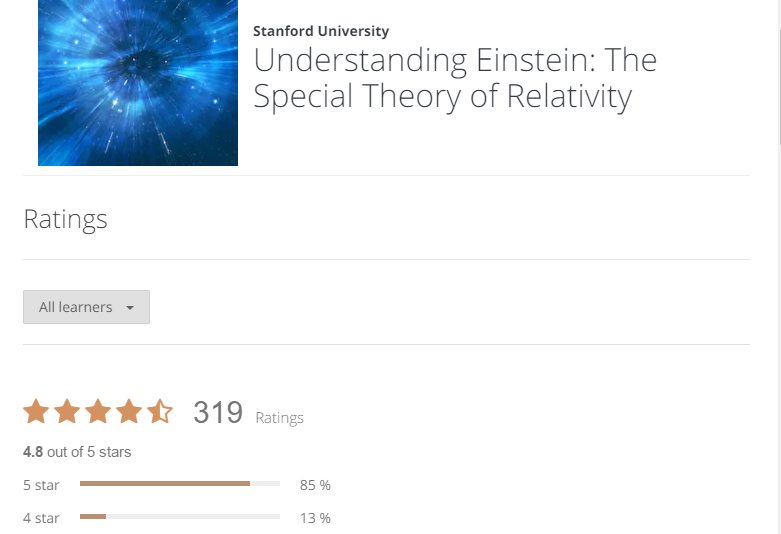Click the 4.8 out of 5 stars text
781x534 pixels.
[77, 452]
